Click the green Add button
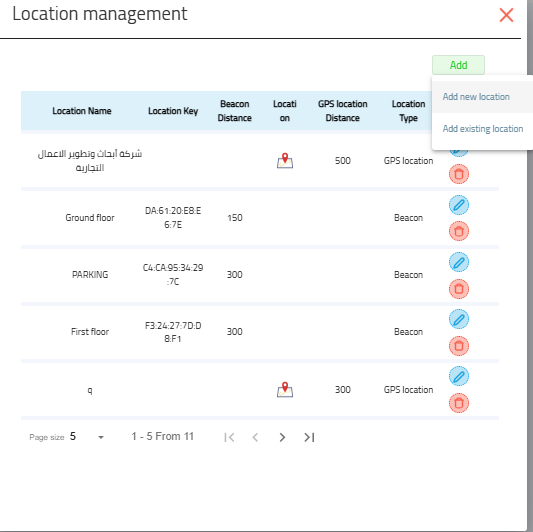533x532 pixels. tap(458, 65)
